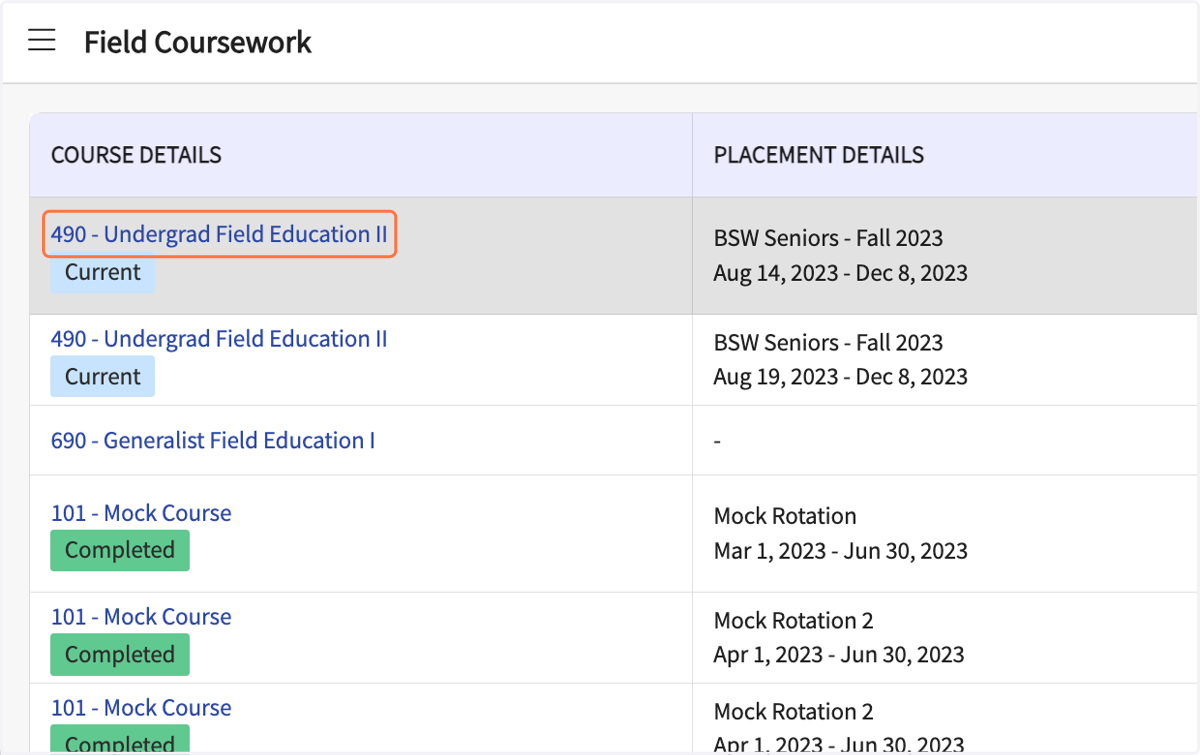Click the Field Coursework page title
Screen dimensions: 1200x755
(x=198, y=42)
